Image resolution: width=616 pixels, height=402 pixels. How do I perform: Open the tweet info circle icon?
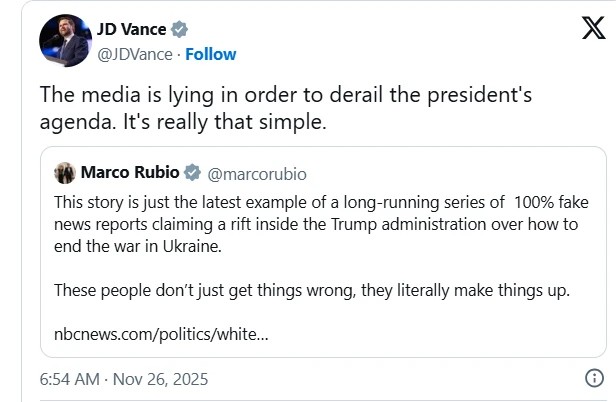coord(593,379)
